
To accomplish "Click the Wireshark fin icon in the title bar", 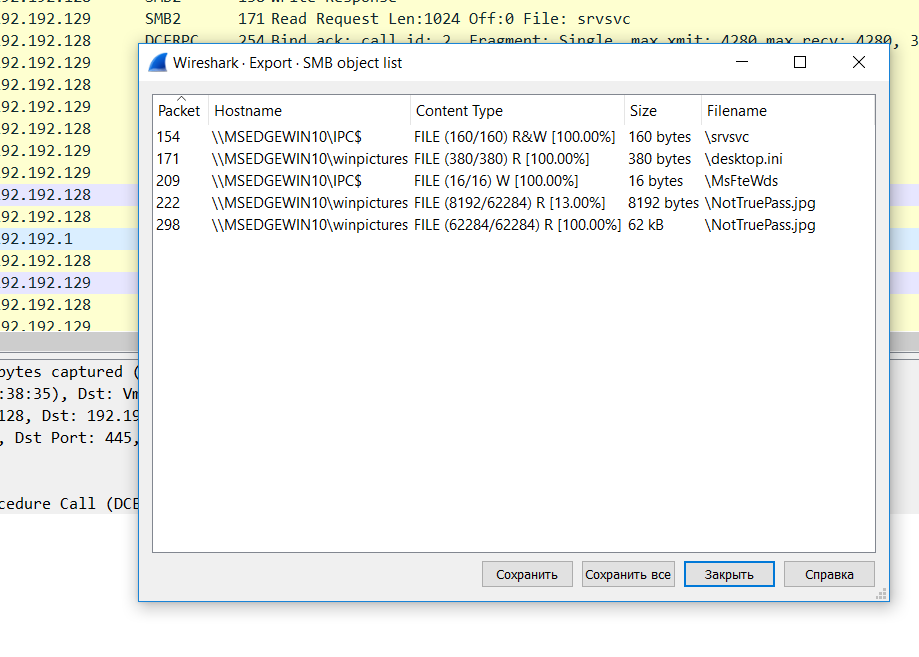I will pyautogui.click(x=158, y=62).
